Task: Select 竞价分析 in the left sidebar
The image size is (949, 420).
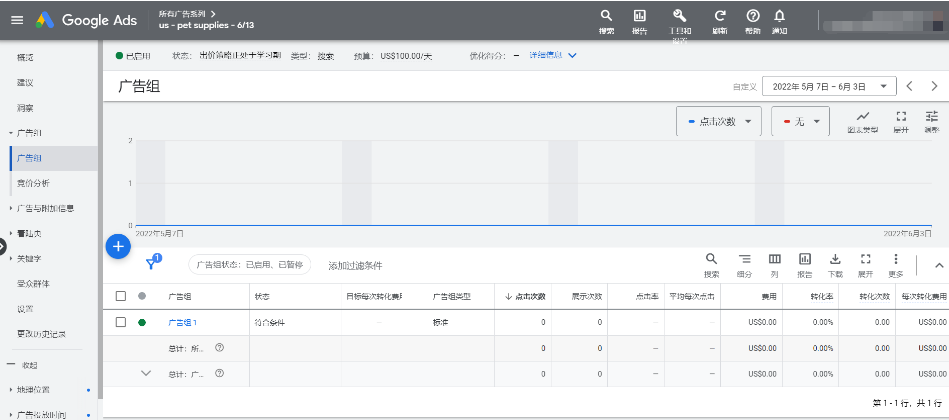Action: coord(33,183)
